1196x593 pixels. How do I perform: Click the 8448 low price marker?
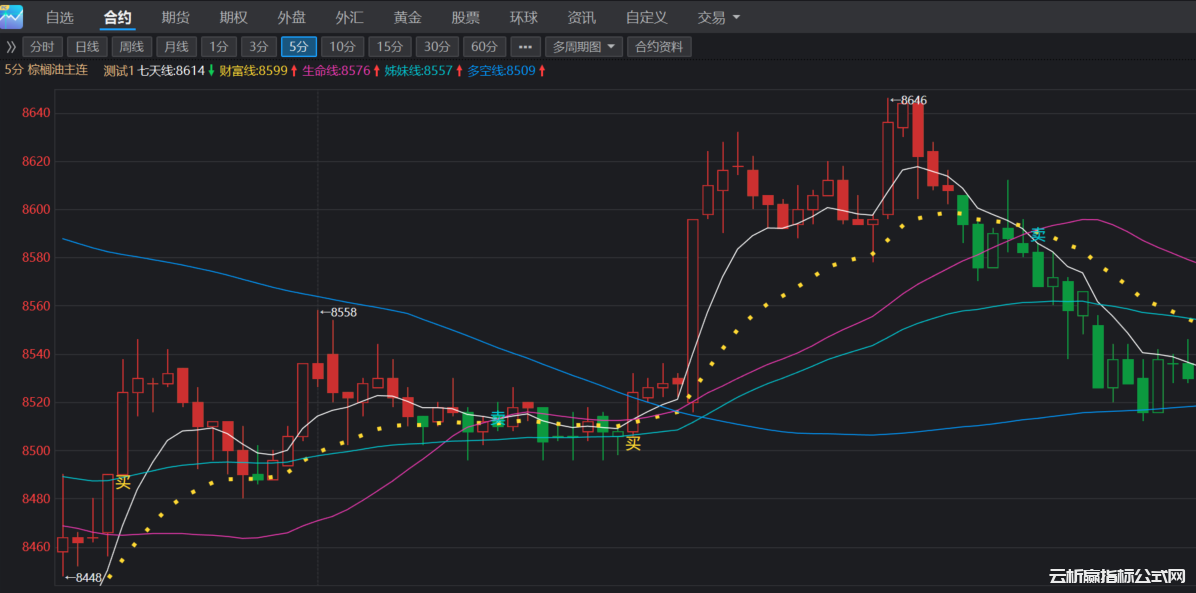(83, 578)
